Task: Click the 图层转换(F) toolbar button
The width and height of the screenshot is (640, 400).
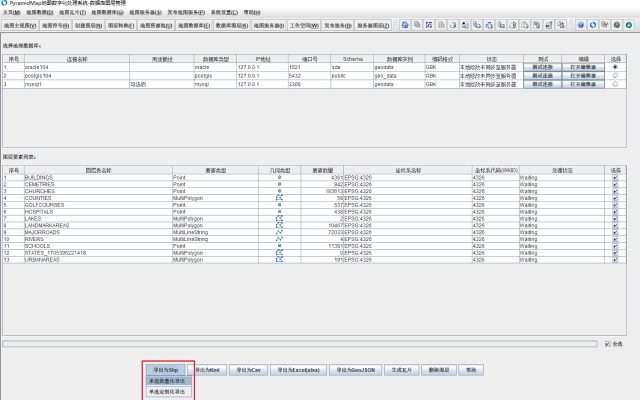Action: point(121,25)
